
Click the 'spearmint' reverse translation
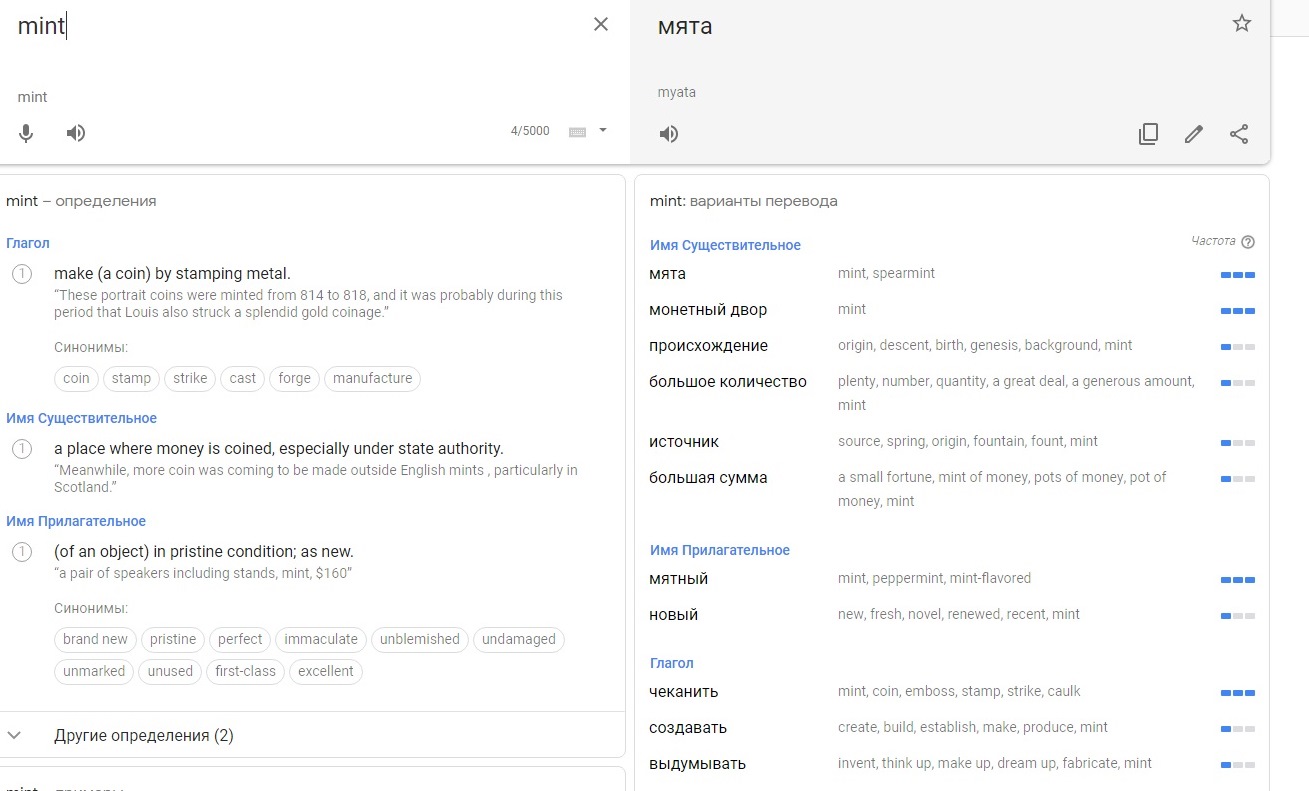coord(904,273)
